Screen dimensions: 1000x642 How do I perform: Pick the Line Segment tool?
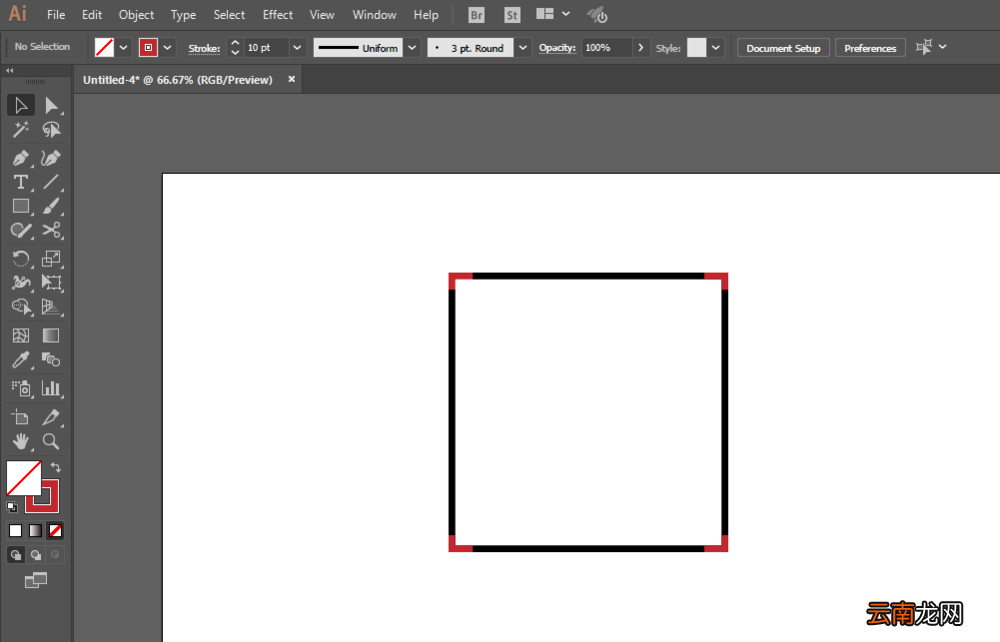click(51, 182)
